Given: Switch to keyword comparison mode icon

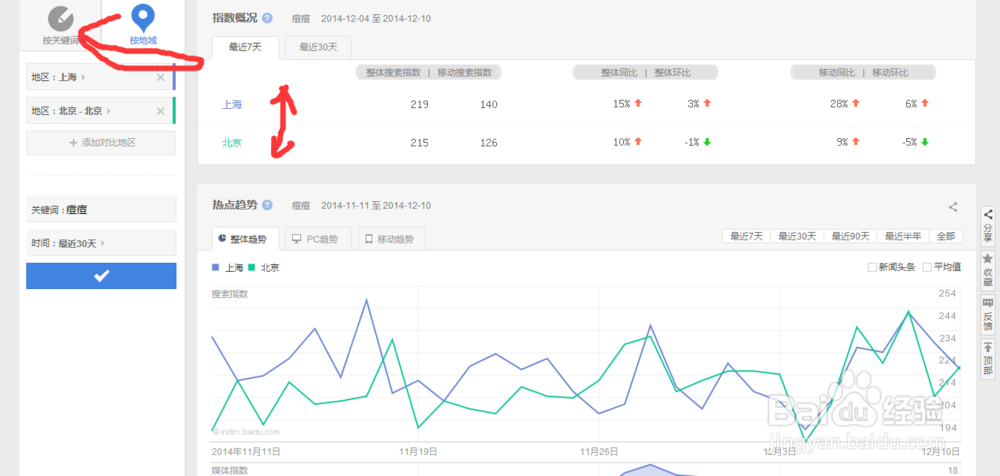Looking at the screenshot, I should tap(61, 19).
